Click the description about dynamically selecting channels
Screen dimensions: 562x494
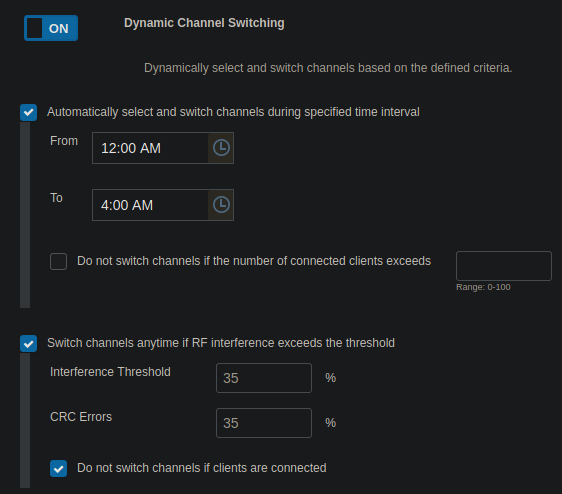point(328,68)
